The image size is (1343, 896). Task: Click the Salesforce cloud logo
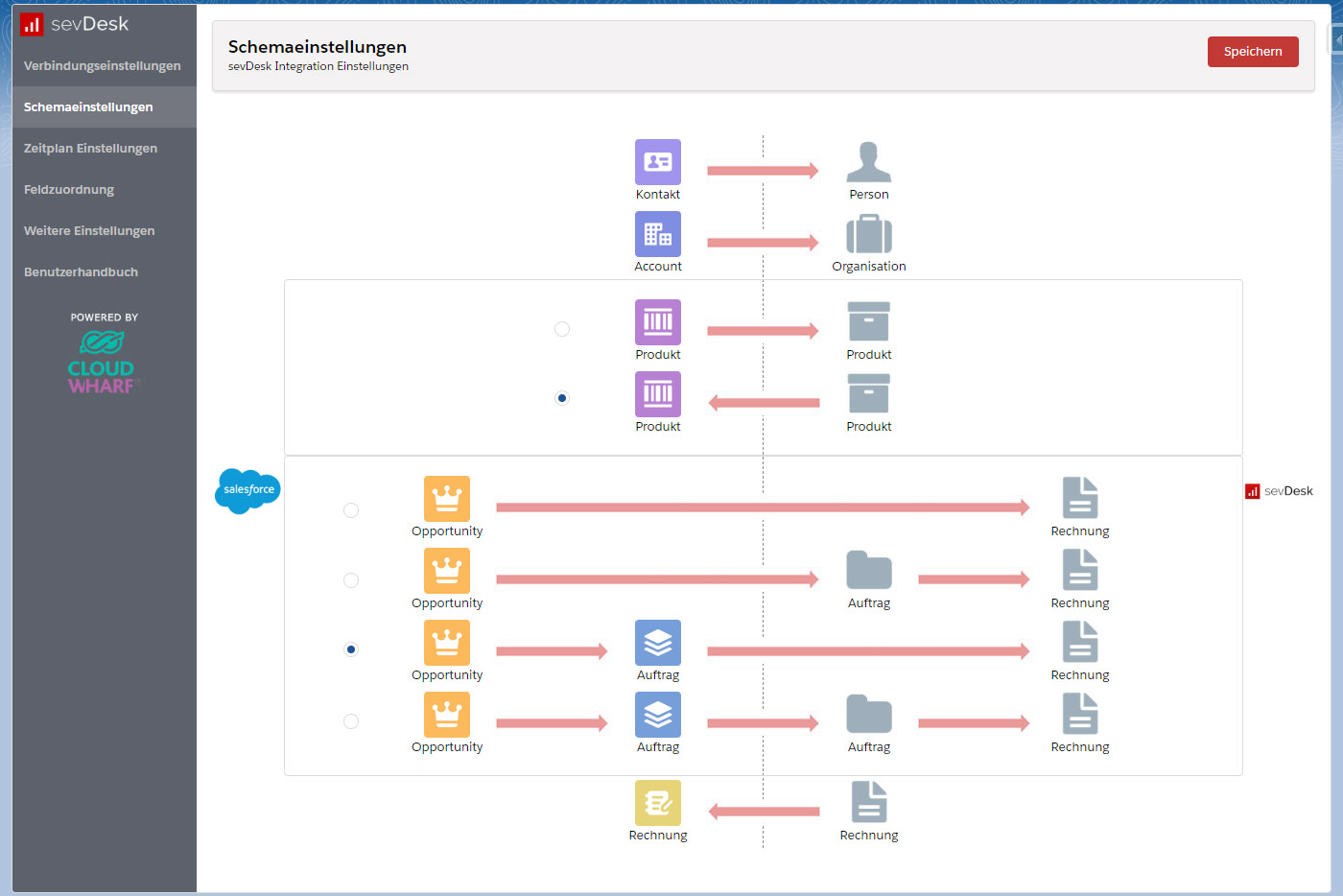pos(247,491)
